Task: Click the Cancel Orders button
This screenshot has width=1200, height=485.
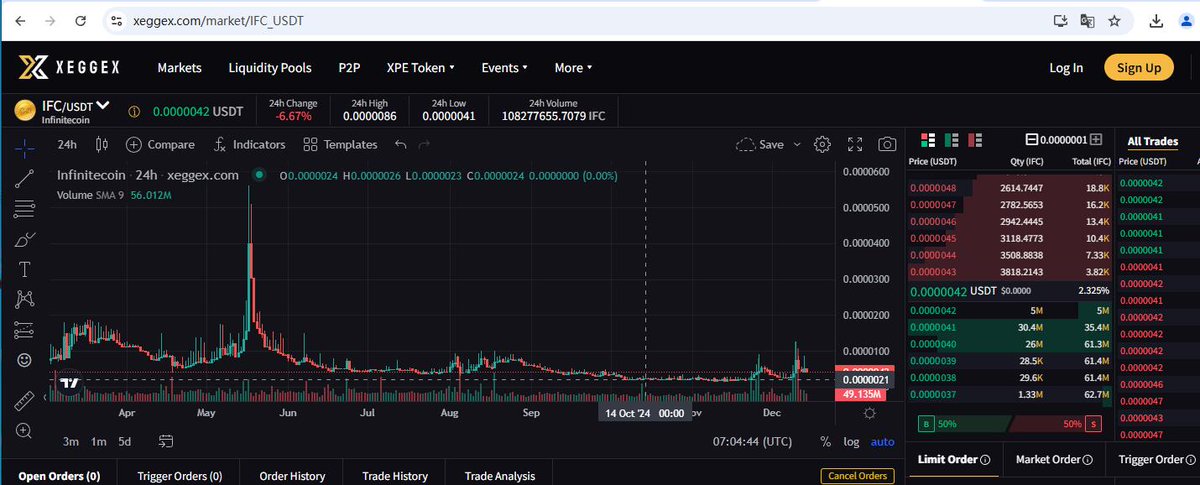Action: [x=857, y=476]
